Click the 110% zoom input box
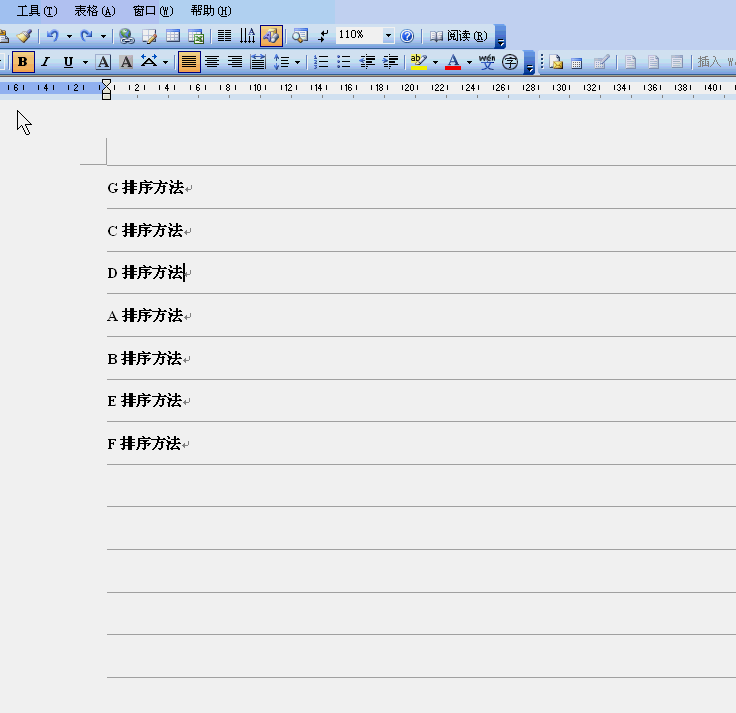 pyautogui.click(x=359, y=35)
